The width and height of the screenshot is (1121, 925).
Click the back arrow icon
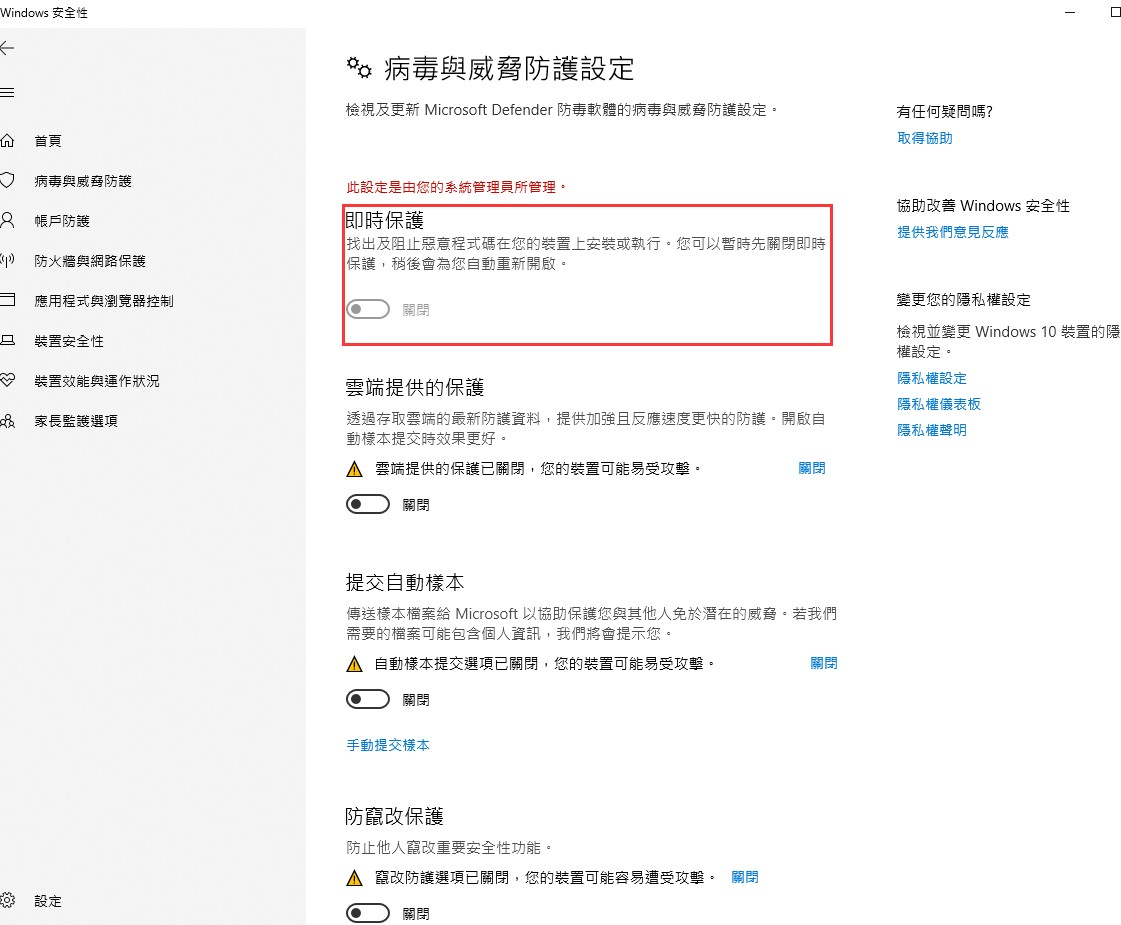point(7,48)
